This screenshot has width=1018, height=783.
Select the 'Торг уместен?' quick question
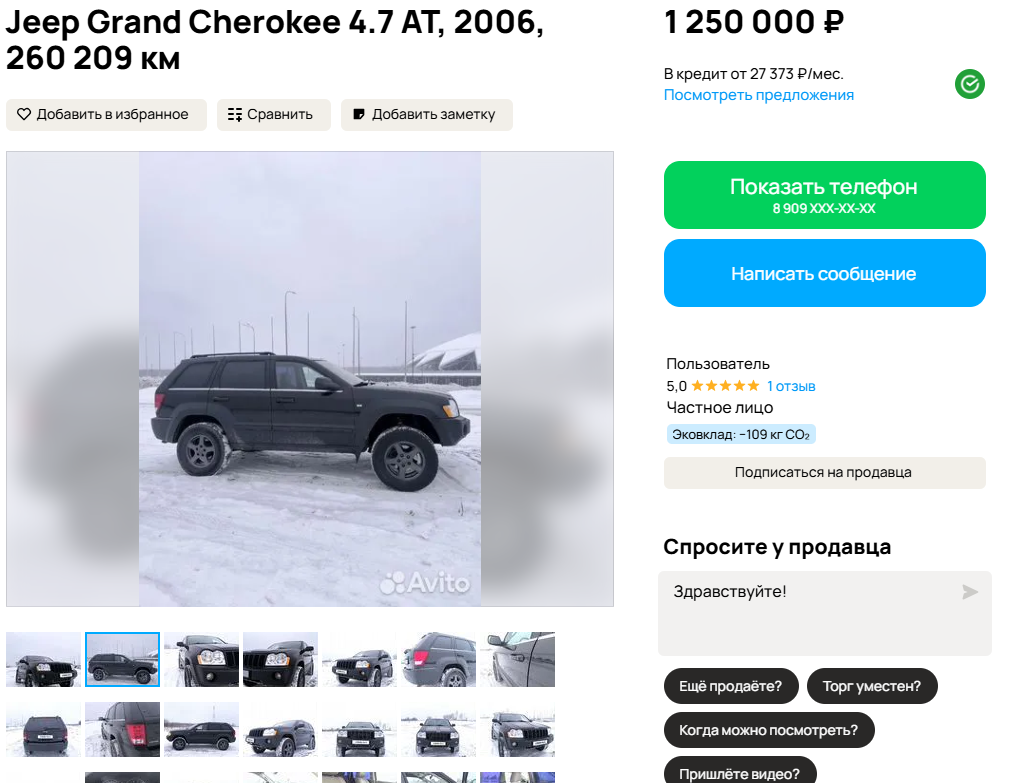tap(872, 686)
